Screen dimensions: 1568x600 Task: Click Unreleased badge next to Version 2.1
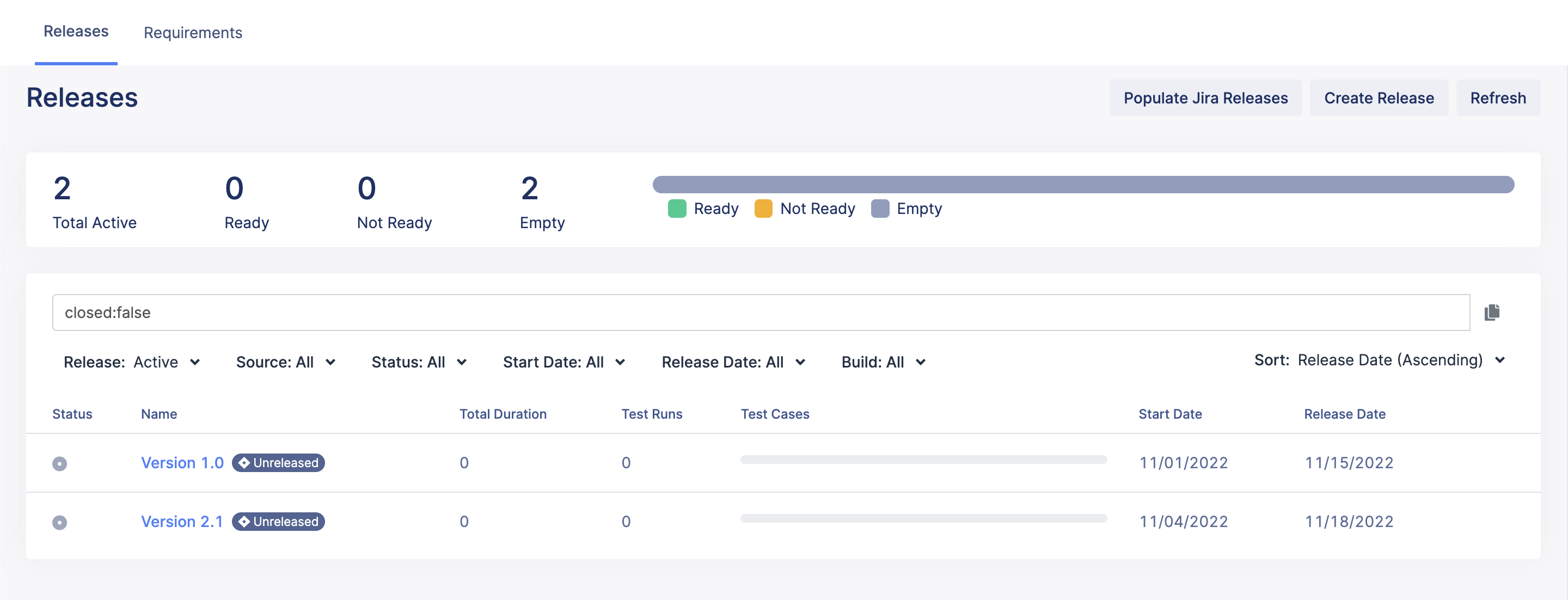(278, 522)
